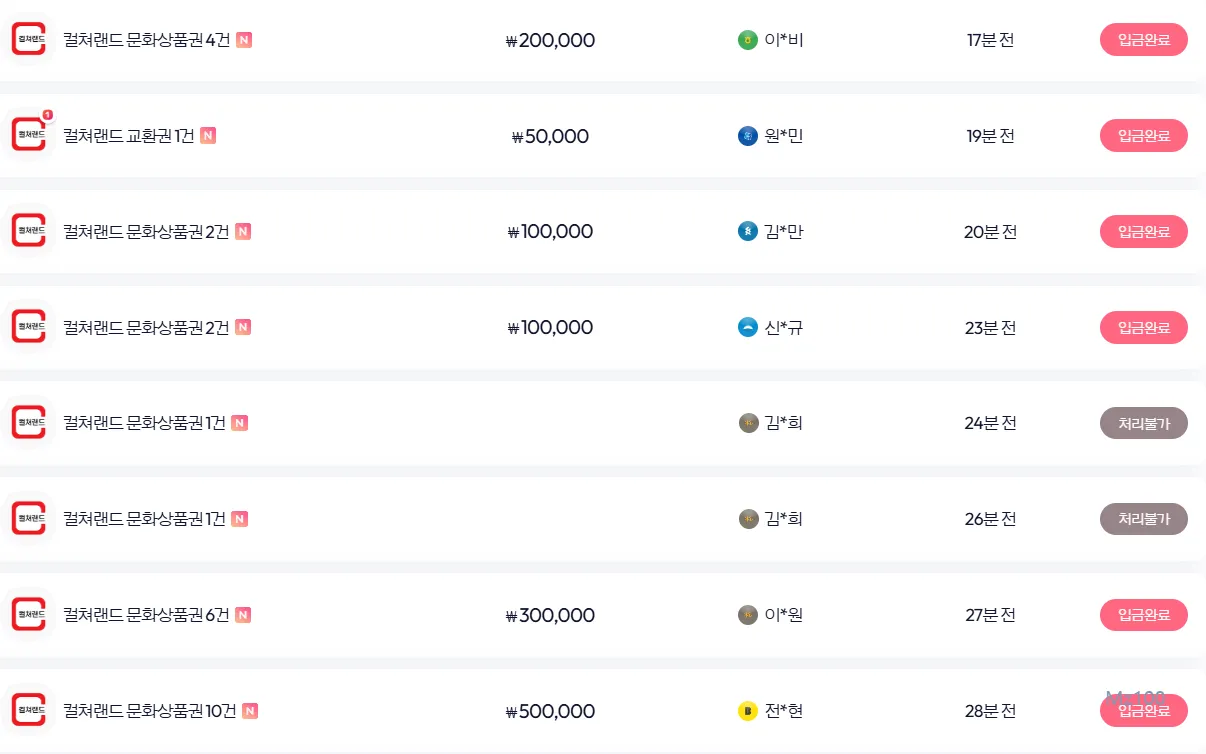1206x754 pixels.
Task: Click the N badge next to 교환권 1건
Action: [208, 136]
